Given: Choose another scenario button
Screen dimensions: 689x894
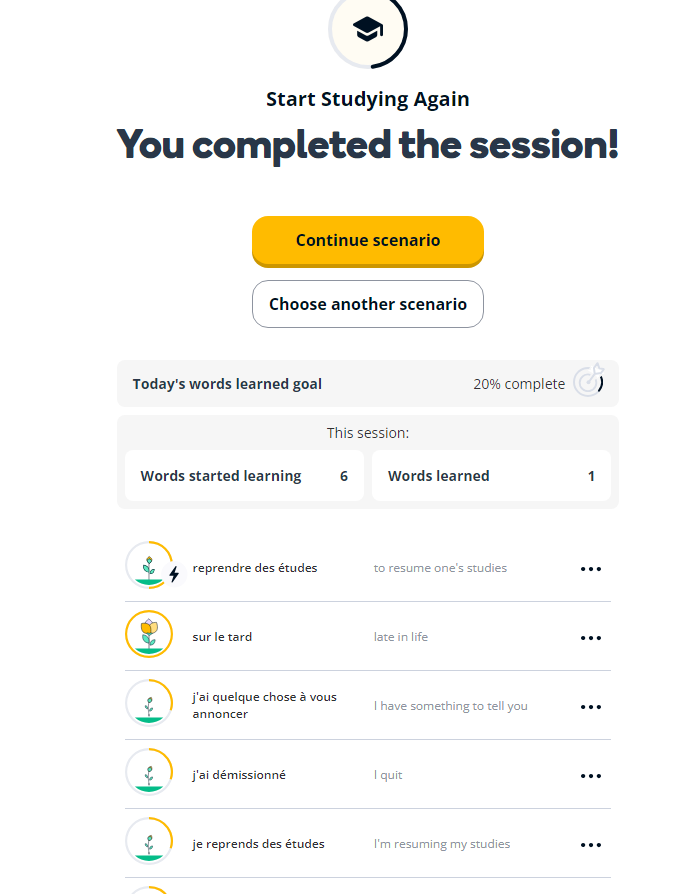Looking at the screenshot, I should pos(368,304).
